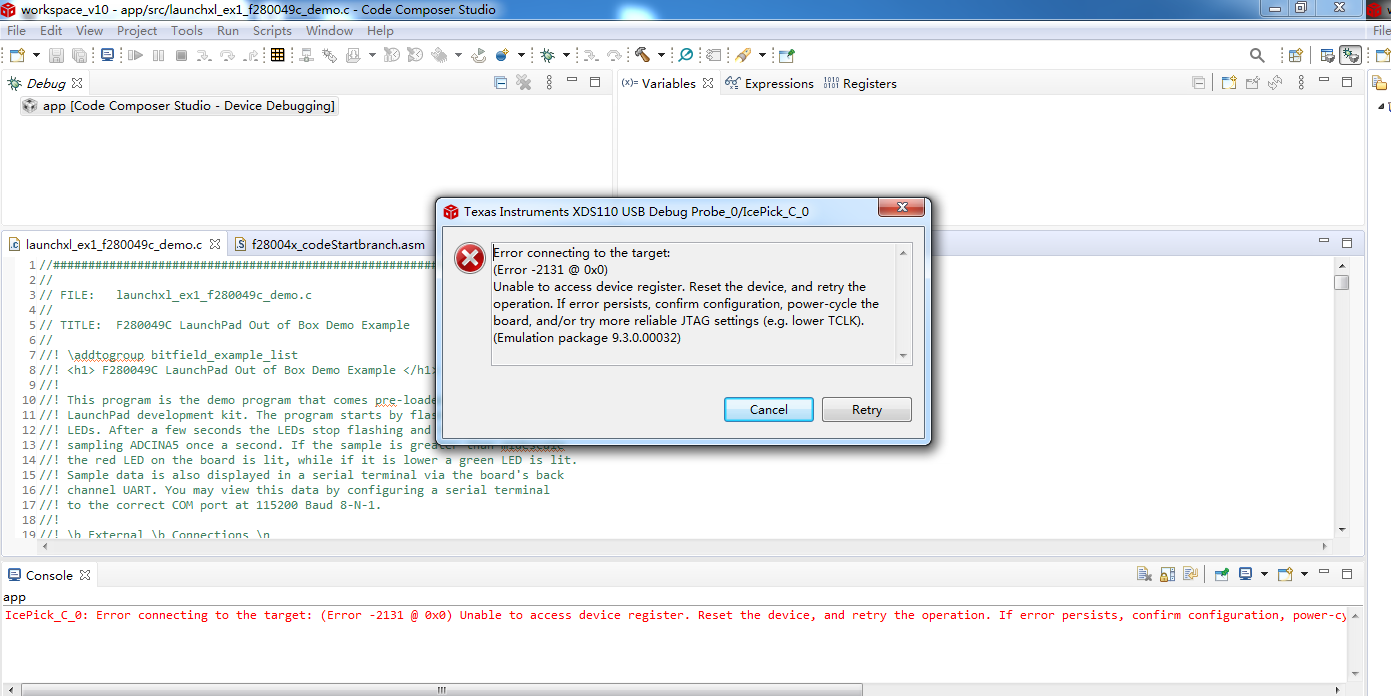Open the New file dropdown arrow
This screenshot has width=1391, height=696.
pyautogui.click(x=36, y=55)
